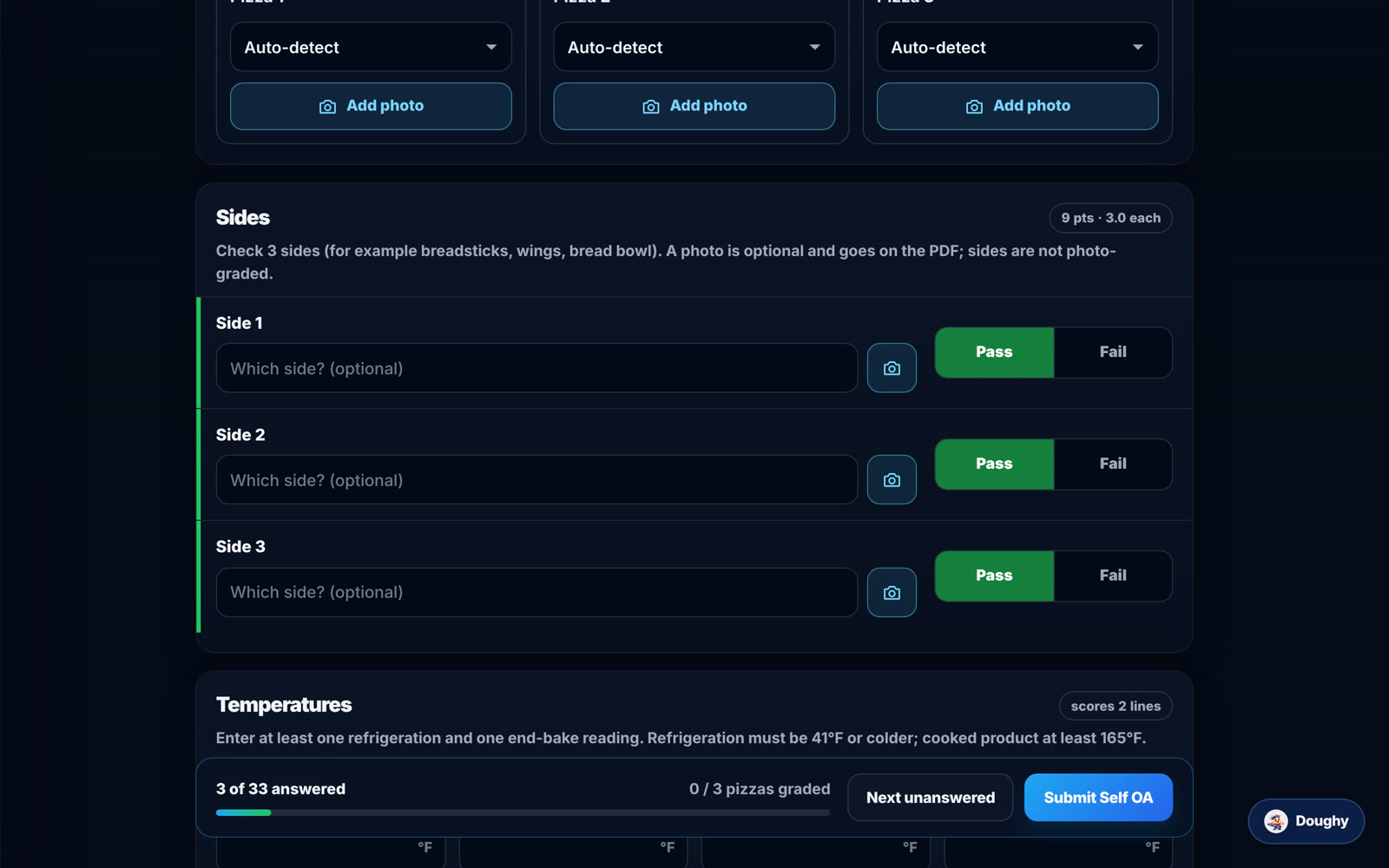This screenshot has width=1389, height=868.
Task: Click the Temperatures section heading
Action: [284, 705]
